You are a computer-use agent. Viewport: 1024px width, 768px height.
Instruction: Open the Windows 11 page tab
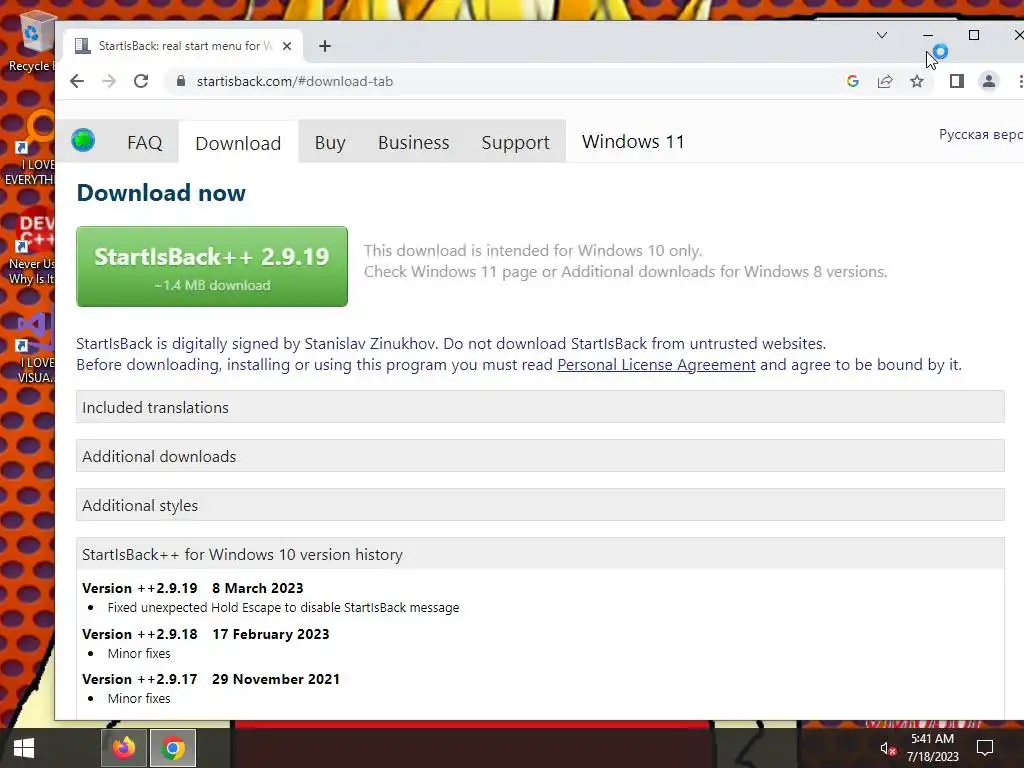633,142
